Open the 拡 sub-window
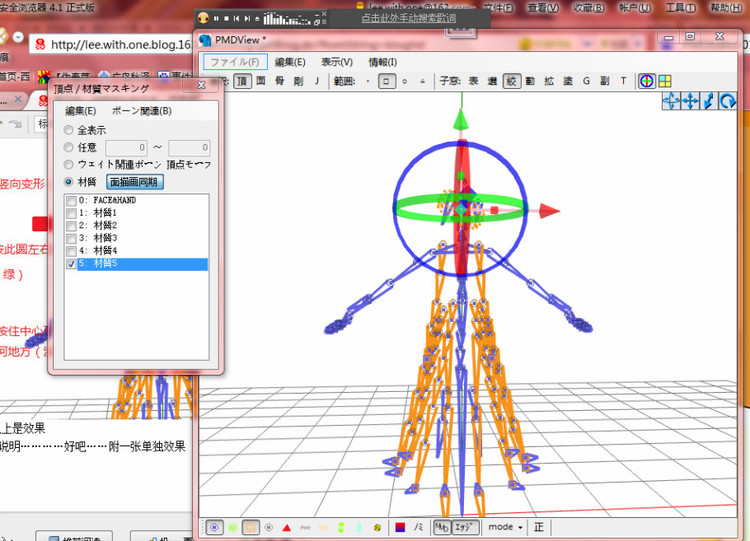Screen dimensions: 750x541 (x=549, y=81)
